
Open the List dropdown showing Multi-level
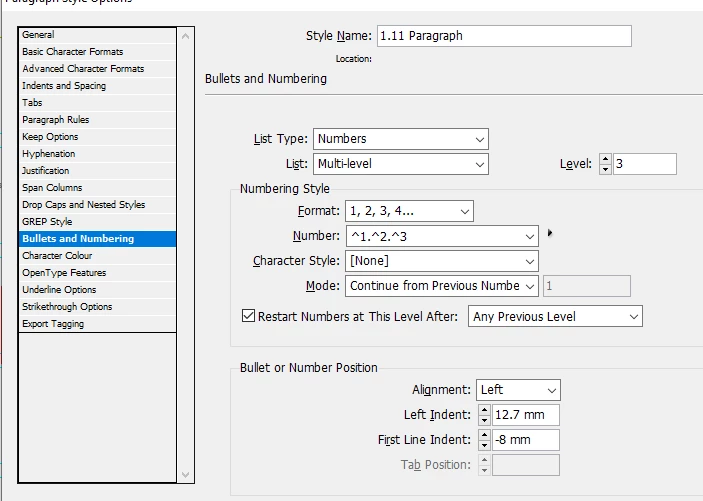coord(401,164)
